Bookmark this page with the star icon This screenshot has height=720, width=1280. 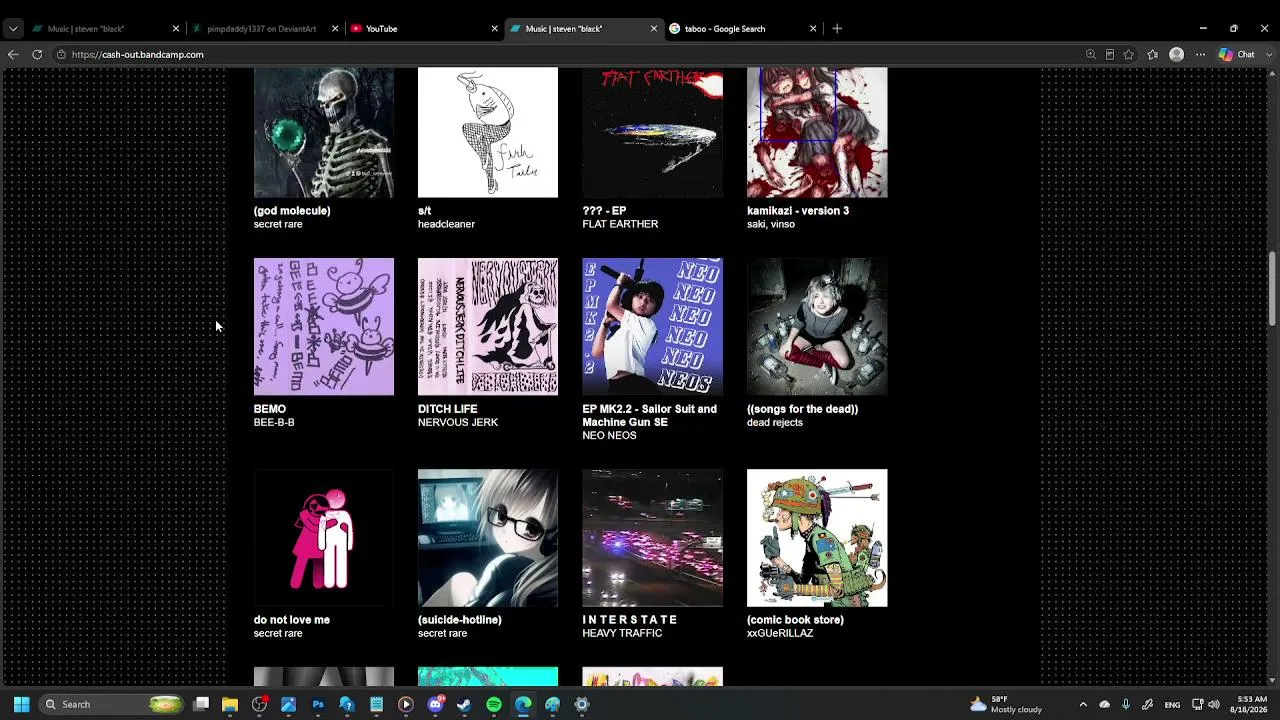[x=1129, y=55]
